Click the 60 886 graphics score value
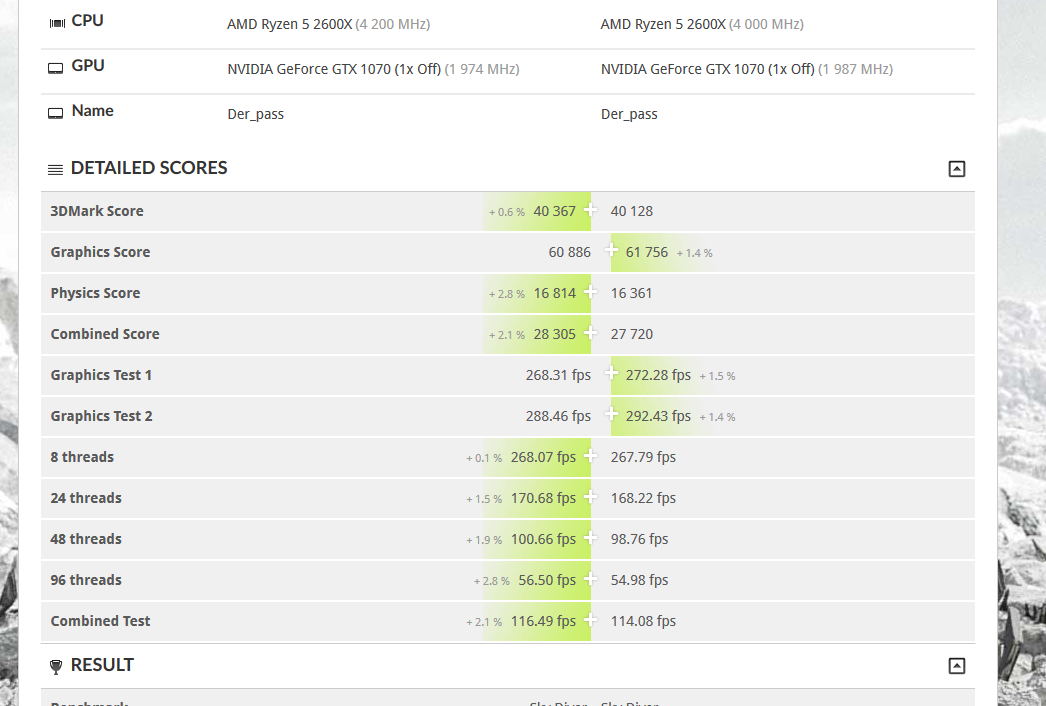This screenshot has height=706, width=1046. point(569,252)
